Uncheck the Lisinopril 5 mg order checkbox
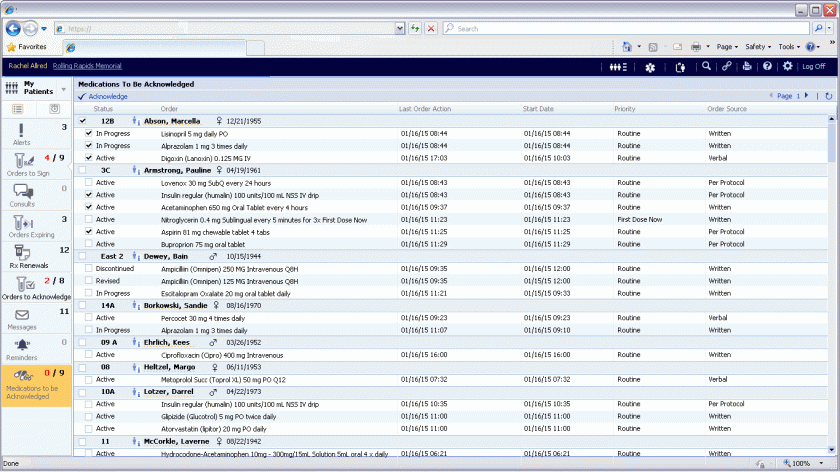840x472 pixels. click(89, 133)
